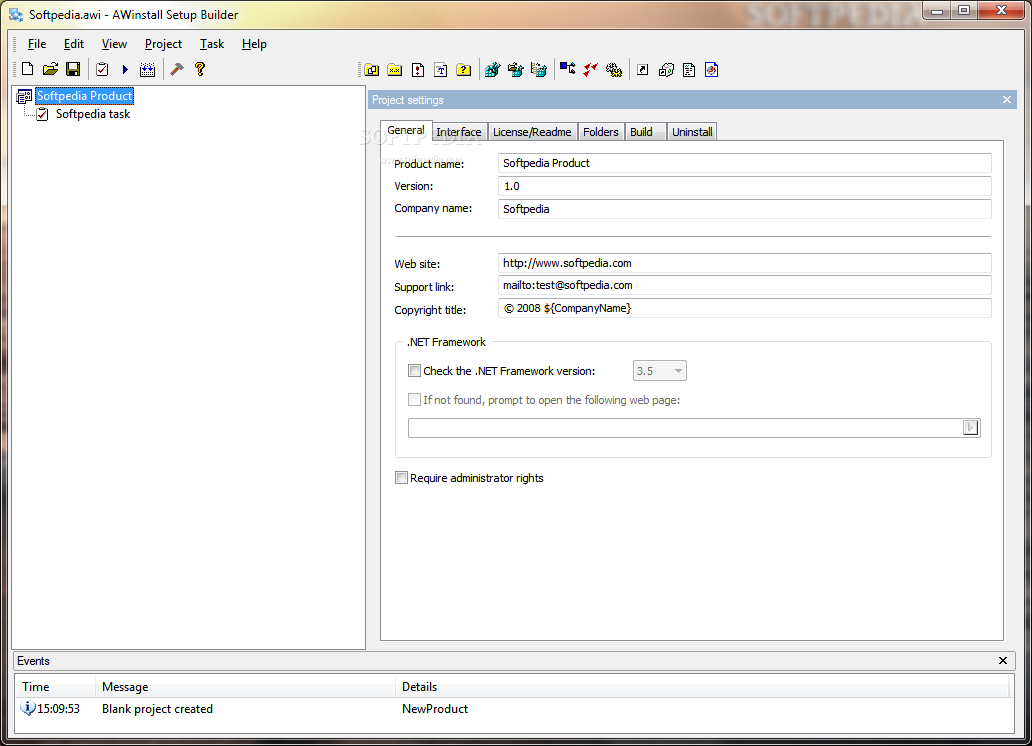Click the Copyright title input field
The image size is (1032, 746).
tap(744, 308)
